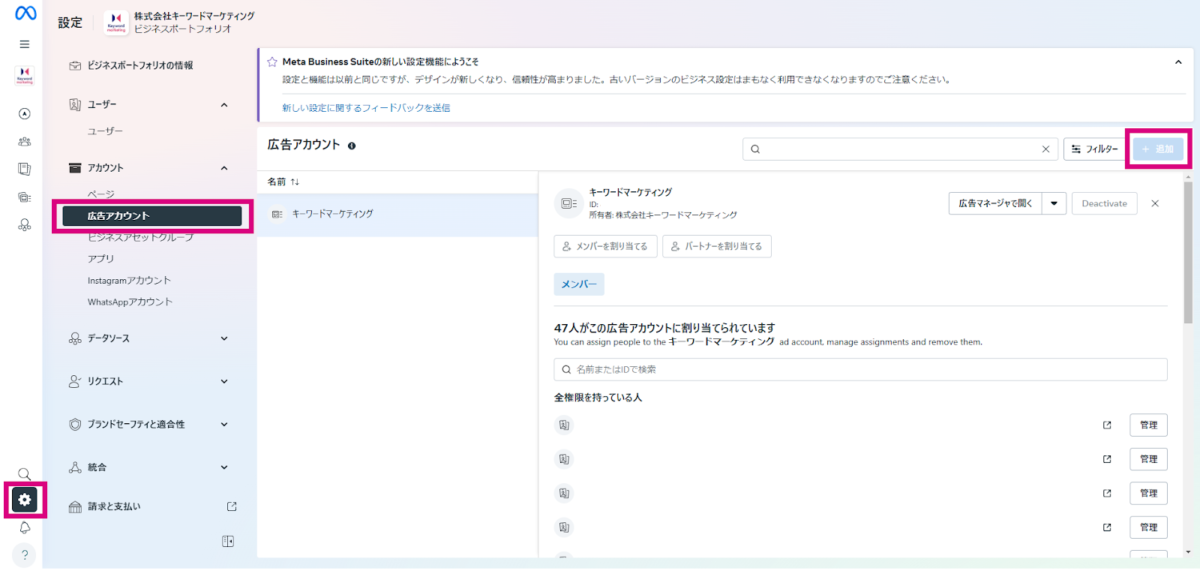This screenshot has height=571, width=1200.
Task: Click the magnifier icon in left rail
Action: coord(24,474)
